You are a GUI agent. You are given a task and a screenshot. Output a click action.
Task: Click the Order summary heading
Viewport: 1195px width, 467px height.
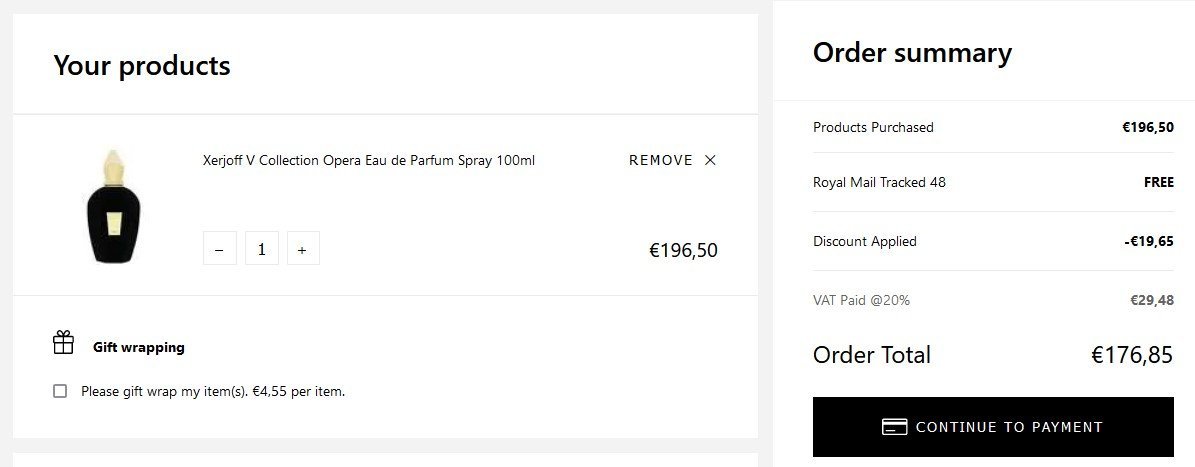[912, 53]
